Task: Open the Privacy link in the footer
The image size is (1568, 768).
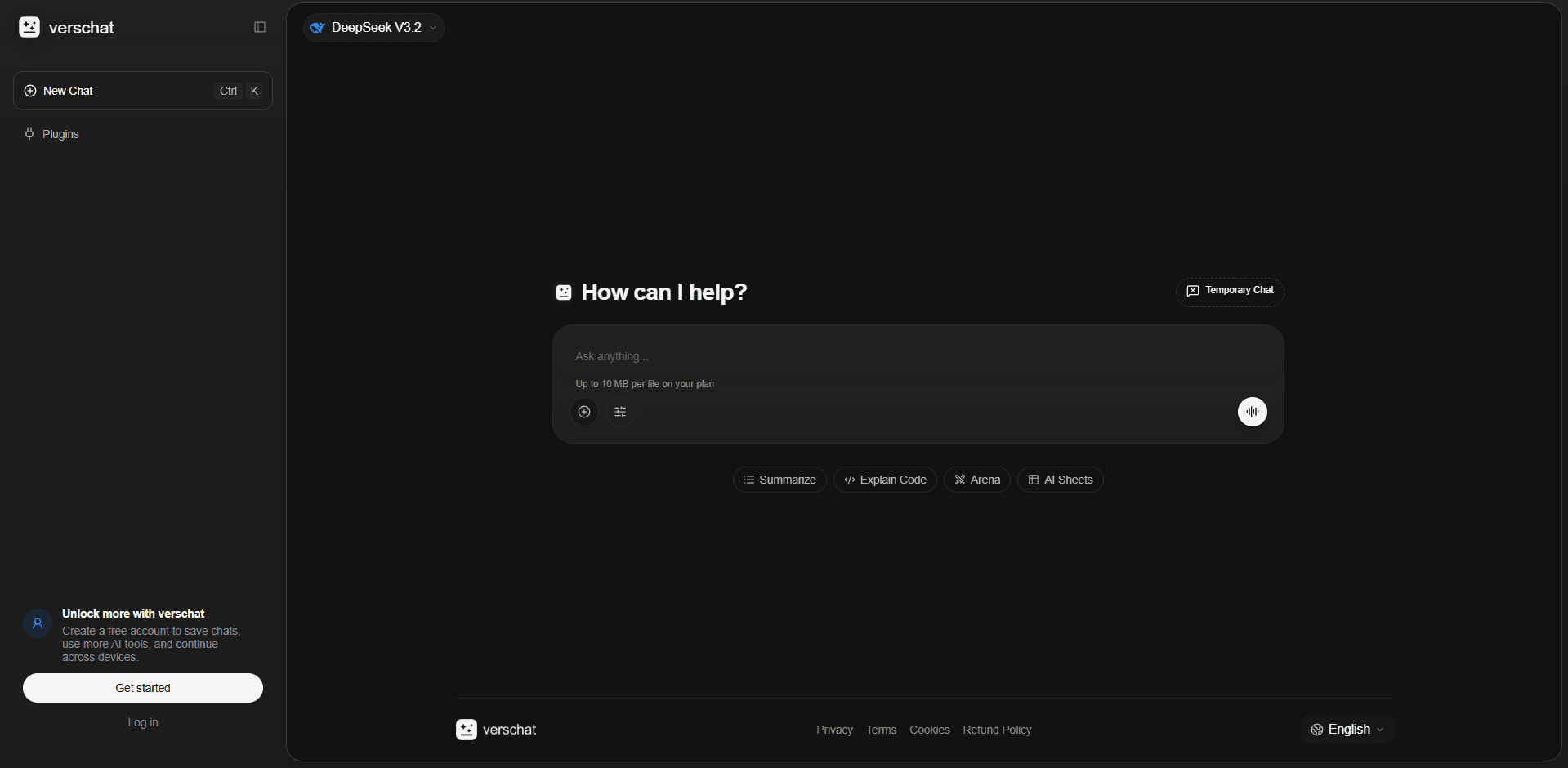Action: (x=834, y=730)
